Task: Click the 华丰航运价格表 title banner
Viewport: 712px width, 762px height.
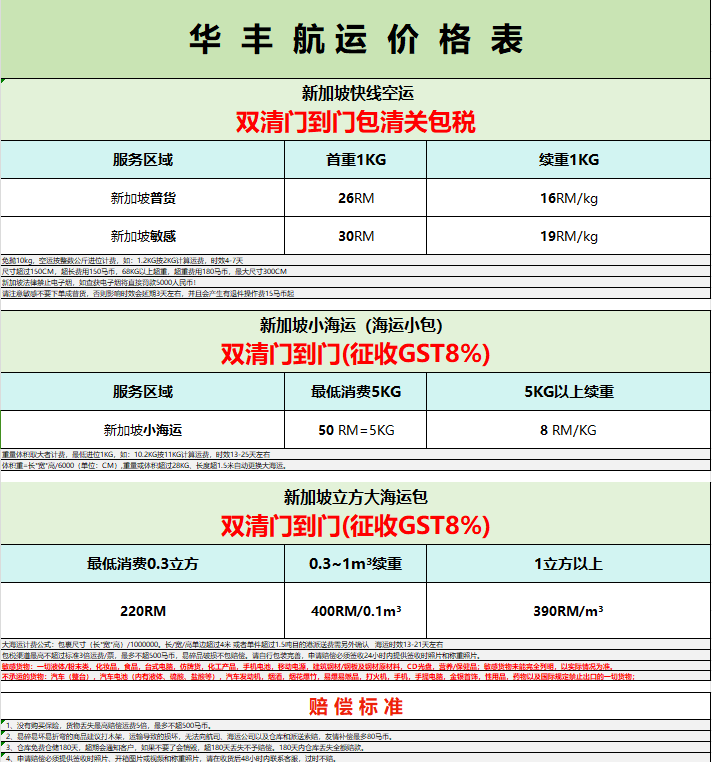Action: tap(356, 38)
